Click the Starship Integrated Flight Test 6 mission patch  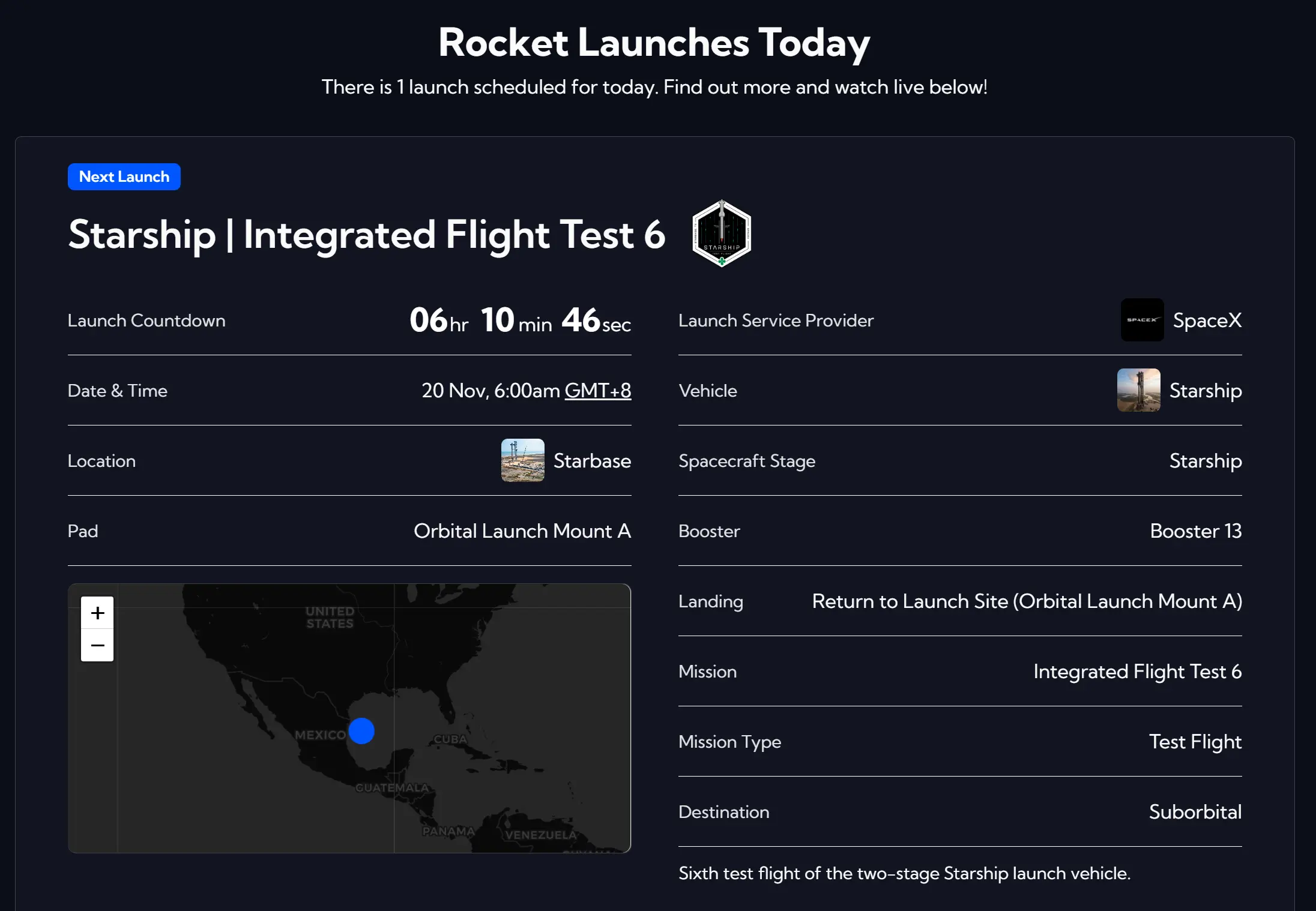coord(721,235)
